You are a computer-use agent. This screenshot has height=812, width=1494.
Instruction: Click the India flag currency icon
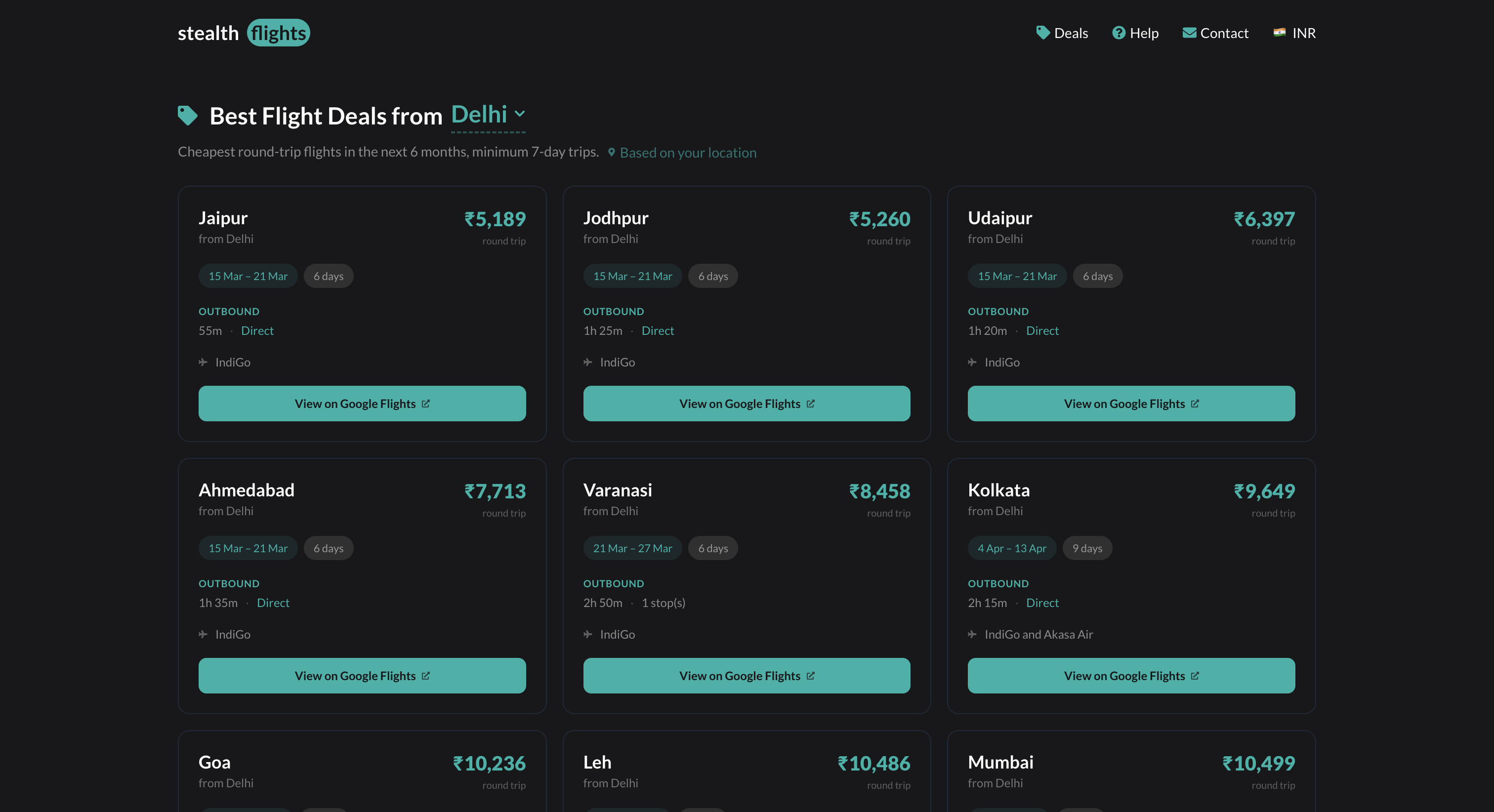coord(1280,33)
